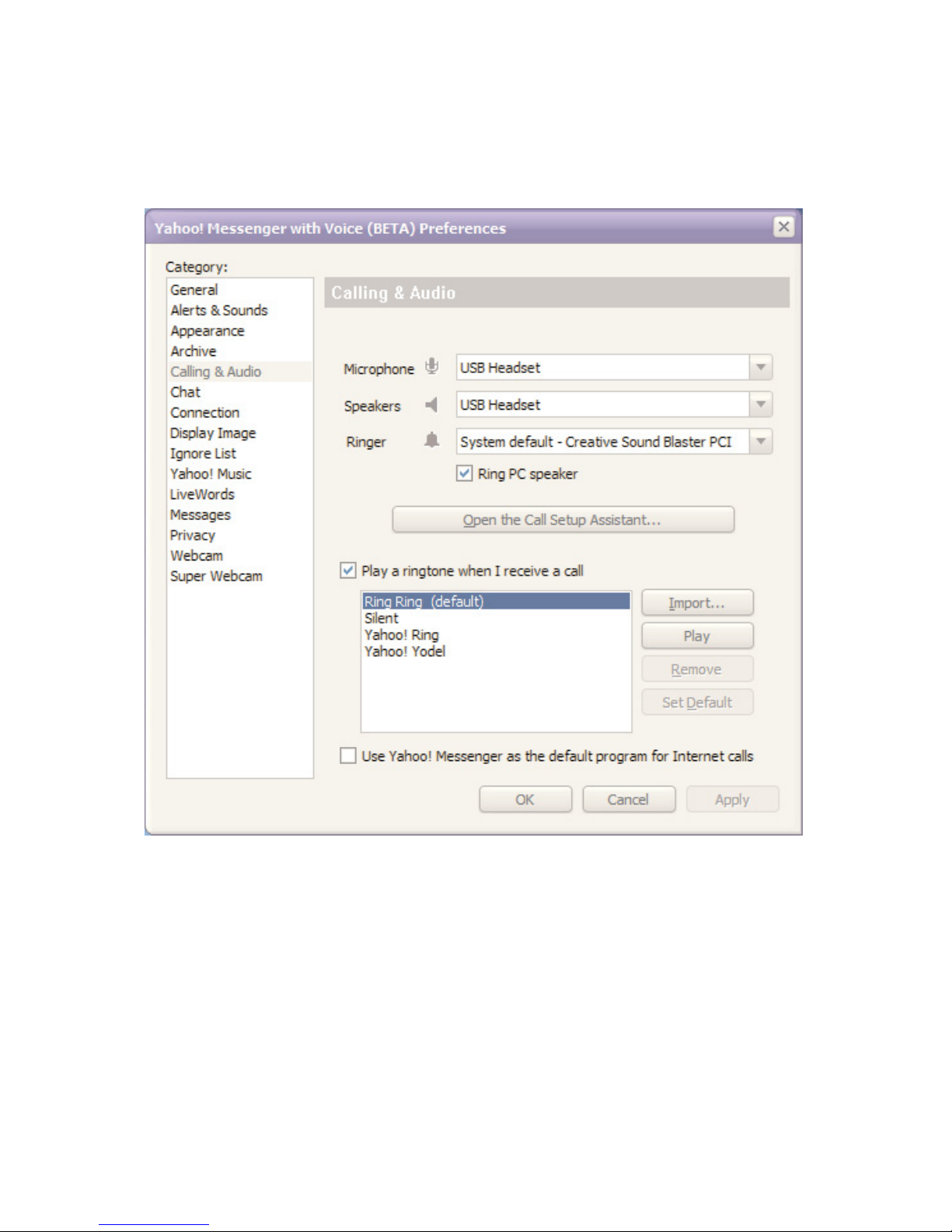Open the Connection category
952x1232 pixels.
coord(239,413)
